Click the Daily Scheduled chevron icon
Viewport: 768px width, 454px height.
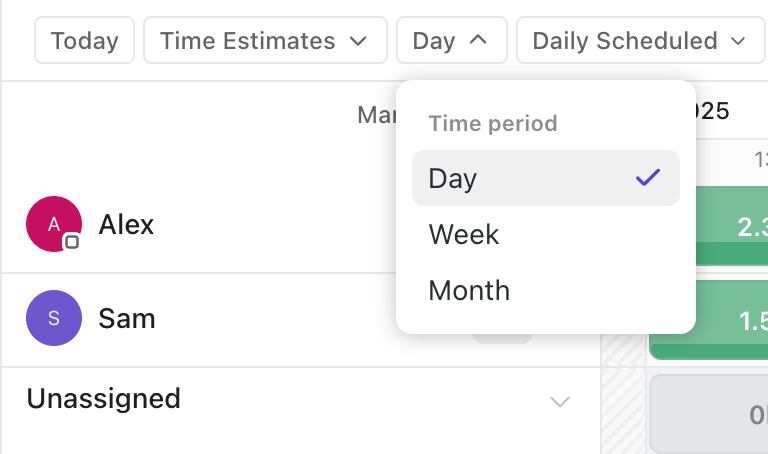[x=738, y=41]
